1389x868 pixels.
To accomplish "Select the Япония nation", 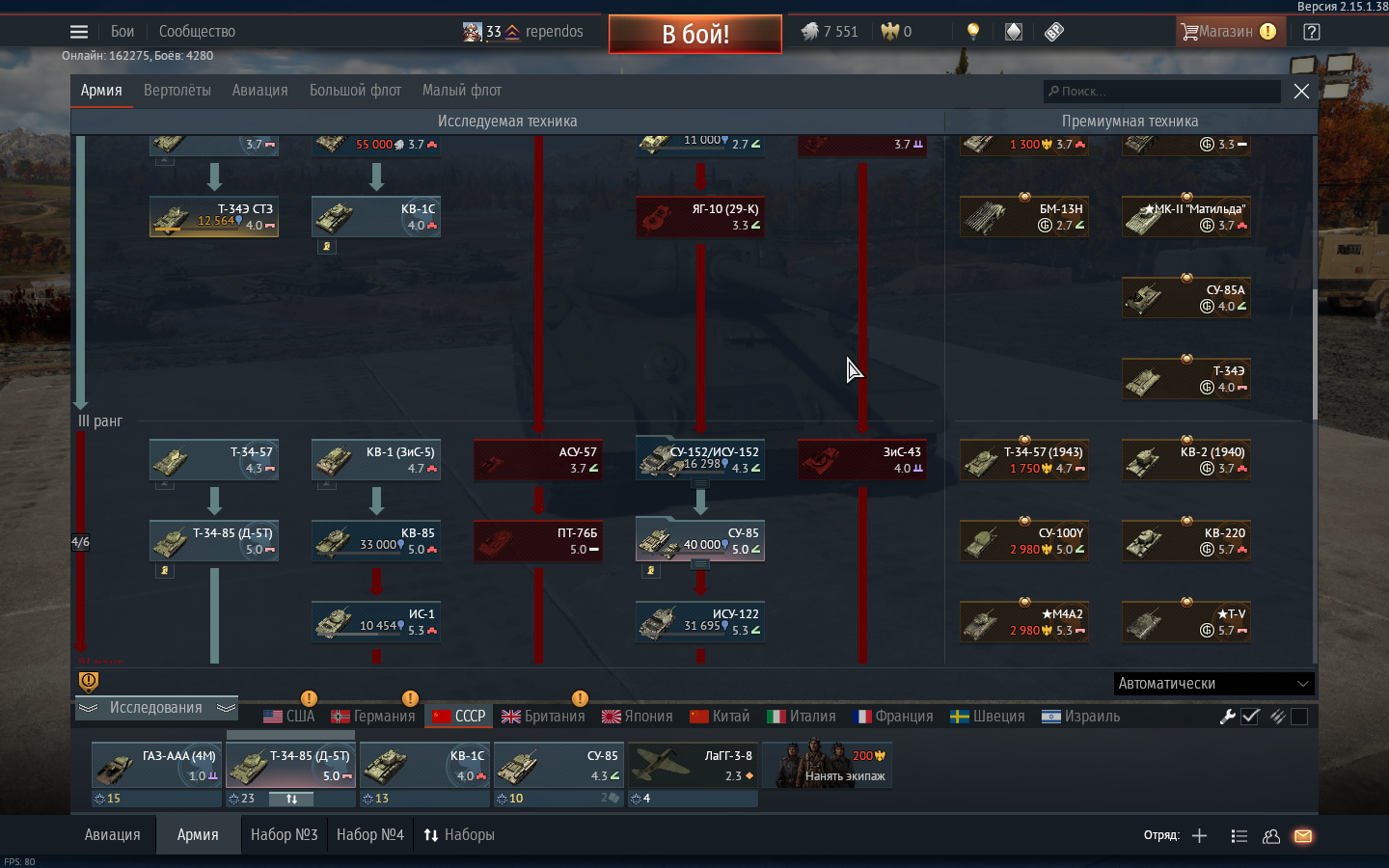I will tap(637, 717).
